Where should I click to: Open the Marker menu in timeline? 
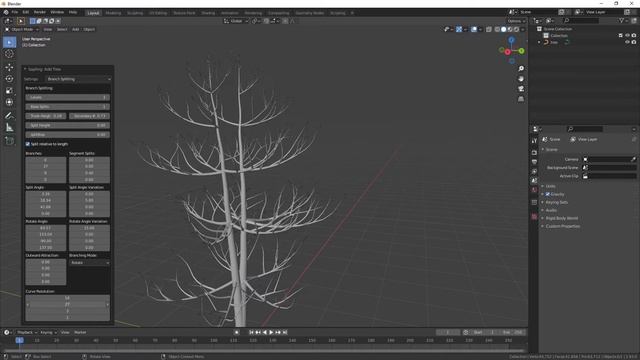pos(80,332)
